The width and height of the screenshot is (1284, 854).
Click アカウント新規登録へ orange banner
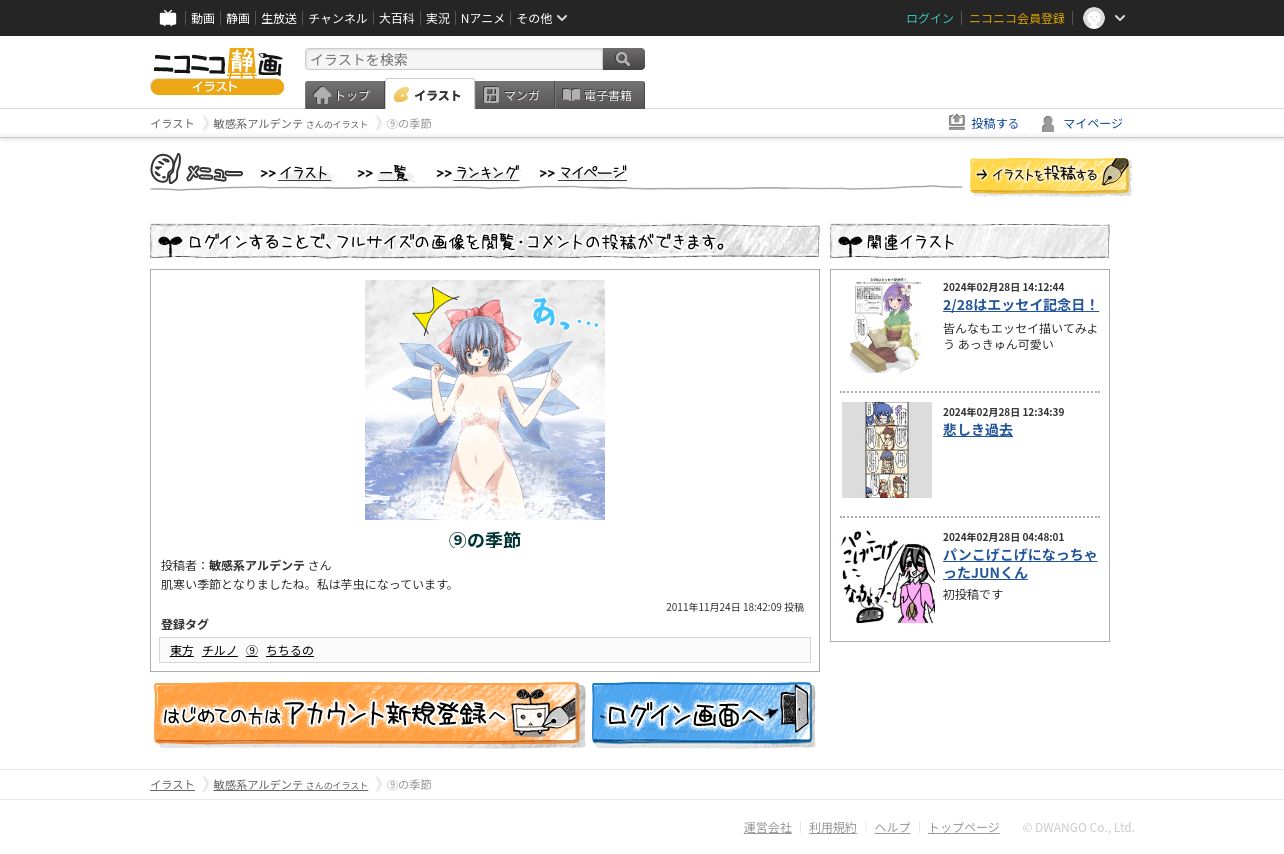point(368,714)
